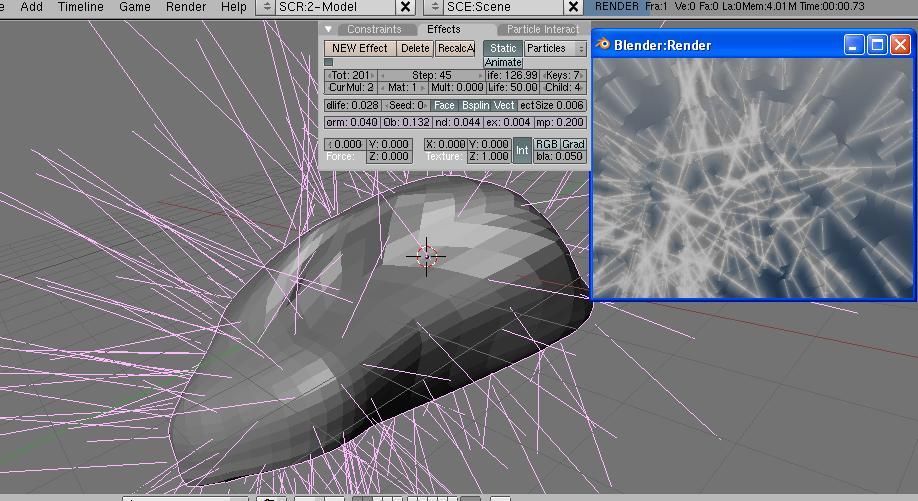
Task: Adjust the Randlife 0.028 field
Action: pos(353,105)
